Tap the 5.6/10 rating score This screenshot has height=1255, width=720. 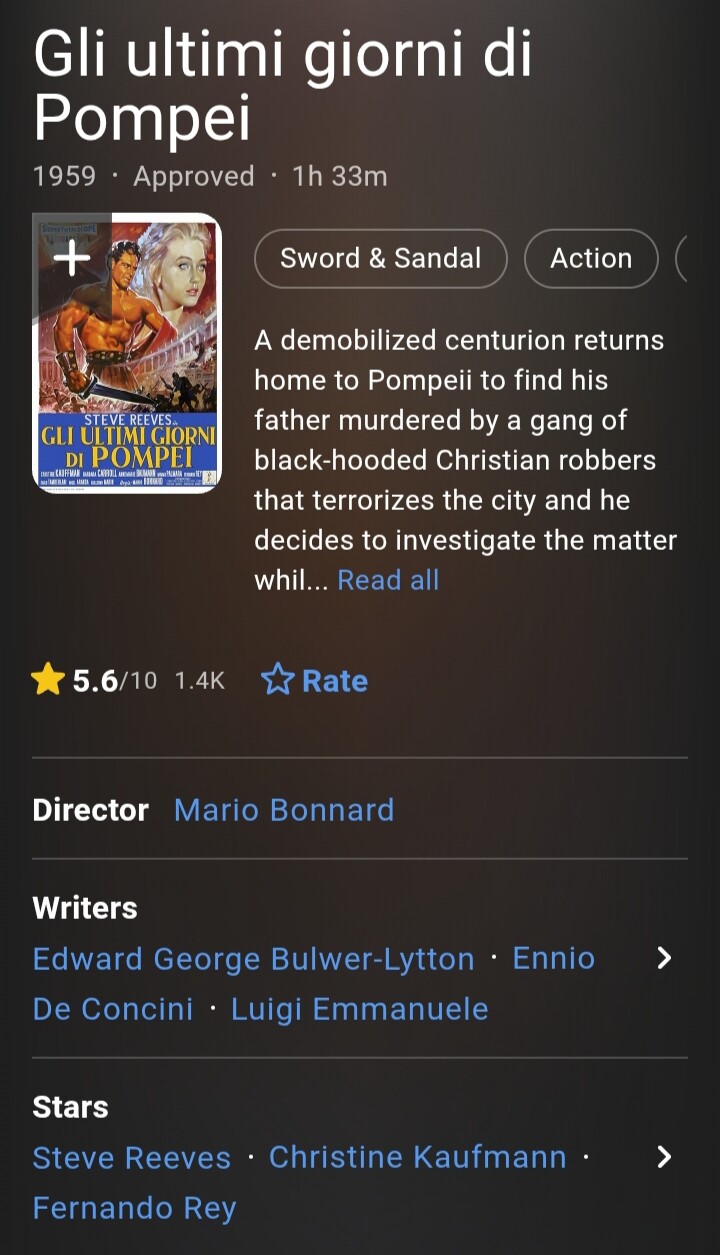point(114,681)
